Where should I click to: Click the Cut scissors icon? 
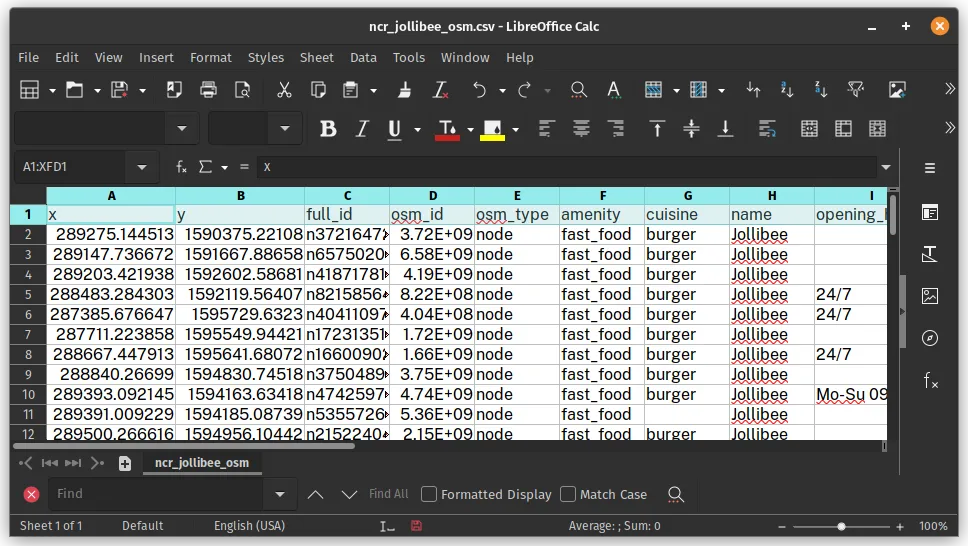coord(284,90)
